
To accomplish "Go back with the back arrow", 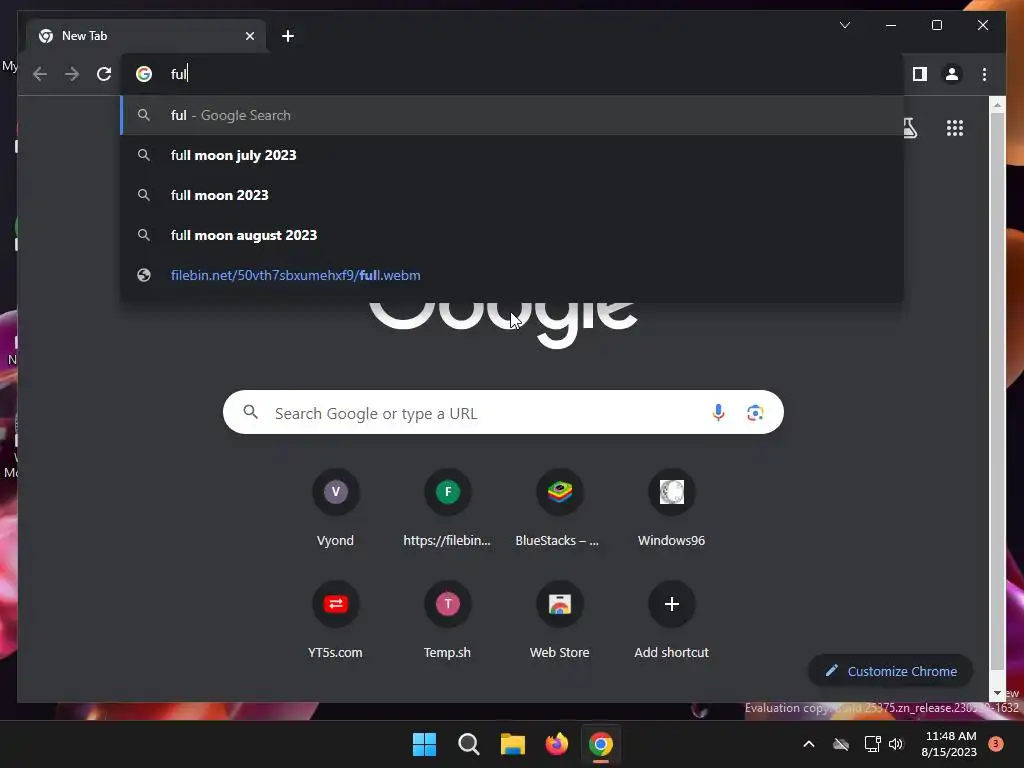I will pos(40,74).
